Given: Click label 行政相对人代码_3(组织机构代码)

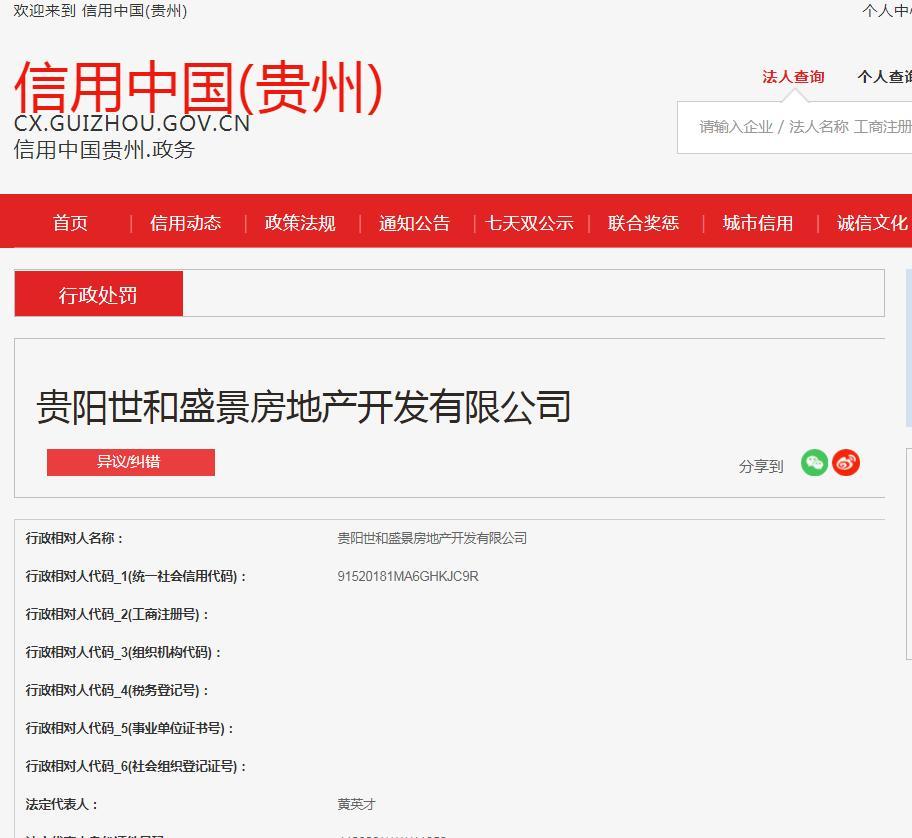Looking at the screenshot, I should pyautogui.click(x=123, y=652).
